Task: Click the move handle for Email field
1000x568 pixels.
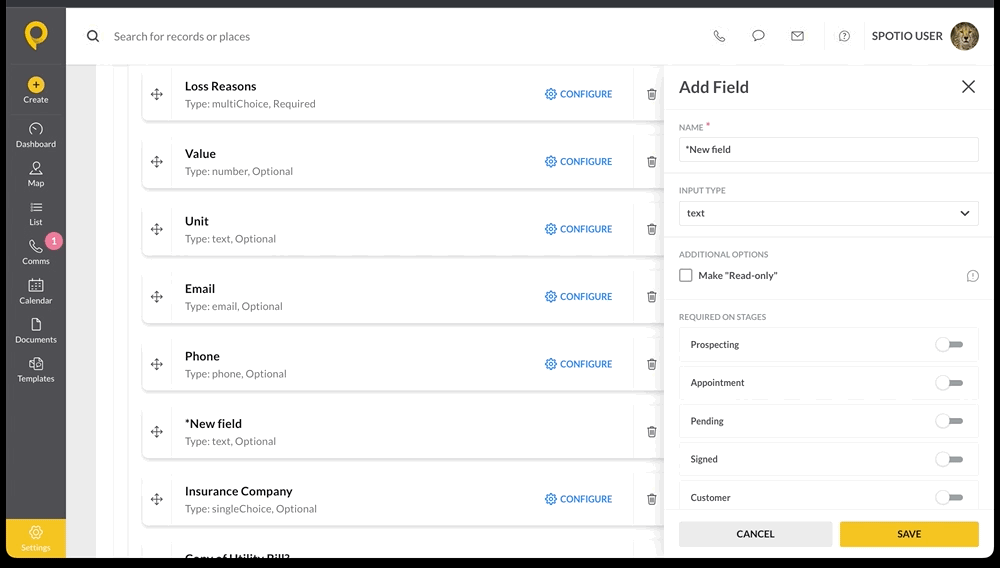Action: coord(157,296)
